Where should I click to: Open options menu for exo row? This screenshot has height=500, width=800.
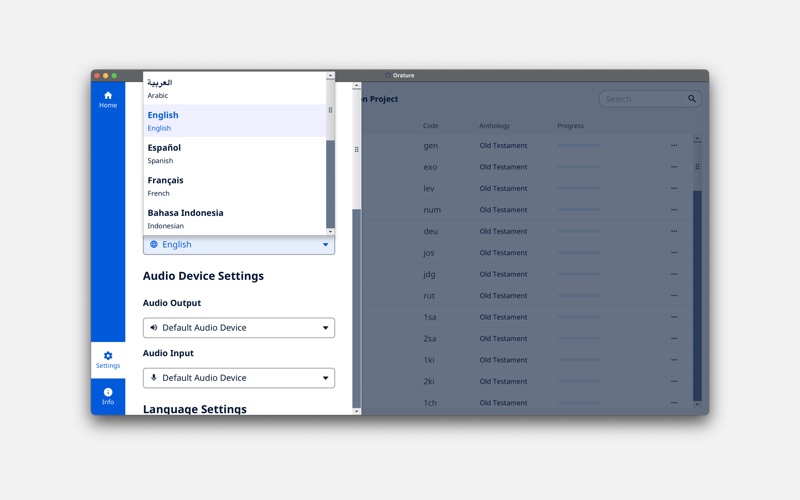coord(674,167)
